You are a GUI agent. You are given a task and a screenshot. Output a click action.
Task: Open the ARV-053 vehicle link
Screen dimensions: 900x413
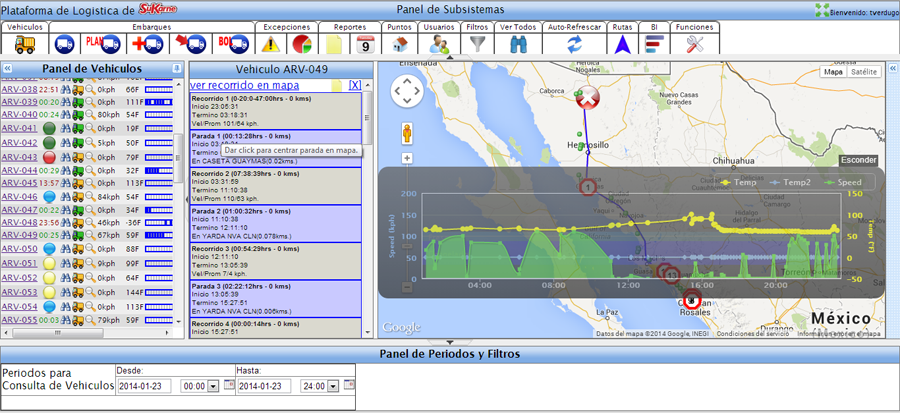(x=19, y=293)
